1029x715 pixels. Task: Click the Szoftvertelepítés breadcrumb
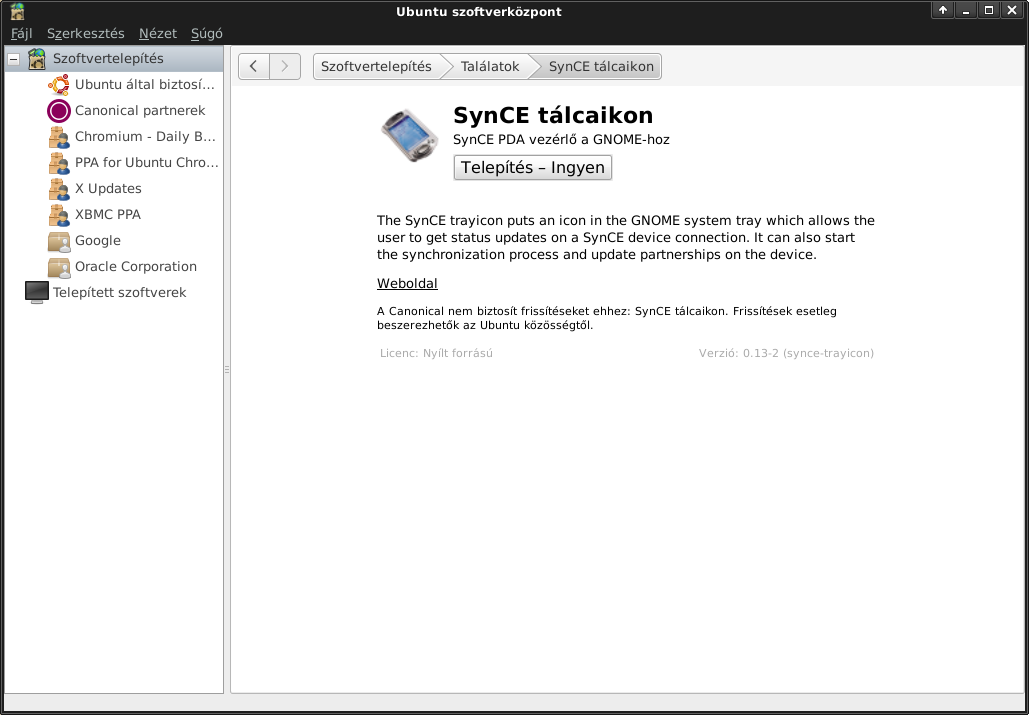[x=376, y=66]
